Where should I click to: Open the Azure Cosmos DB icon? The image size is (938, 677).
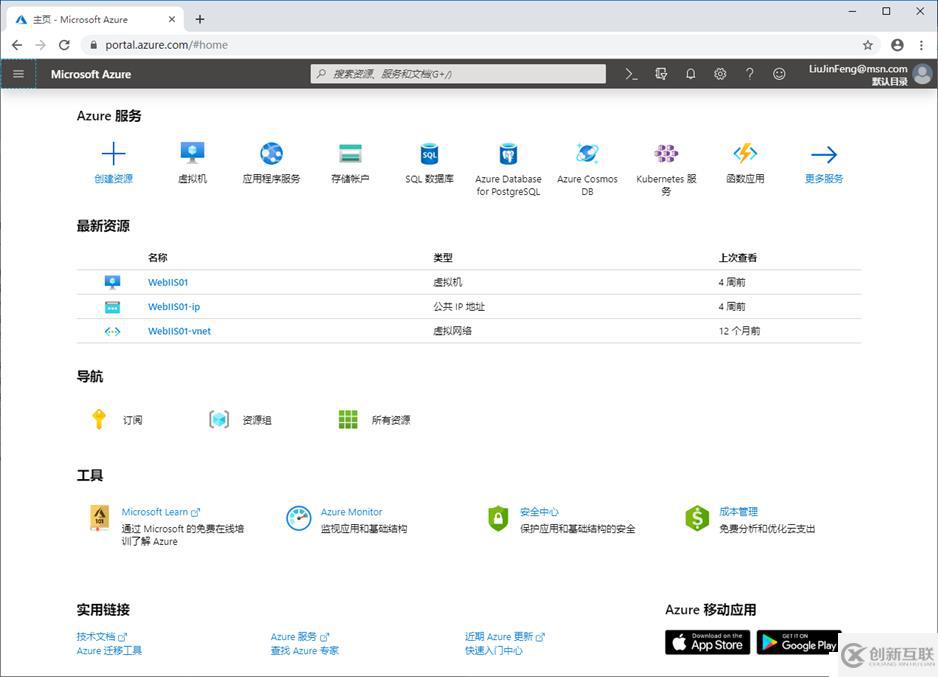(x=587, y=154)
